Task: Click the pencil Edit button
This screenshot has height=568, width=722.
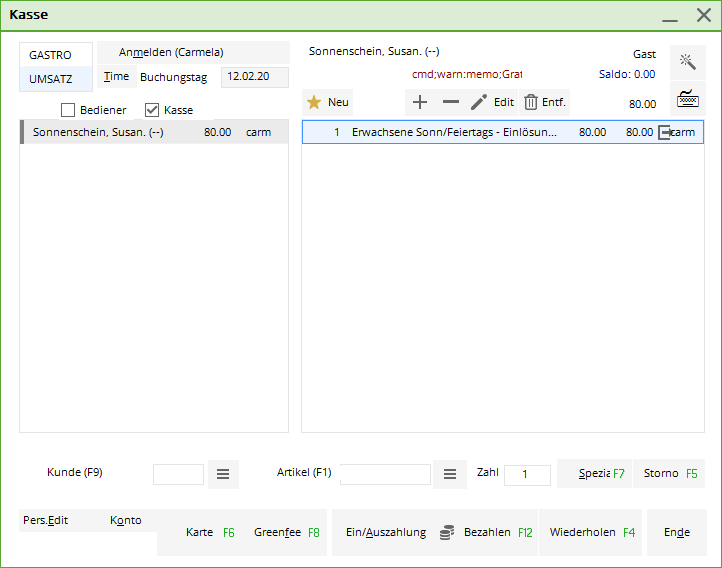Action: [492, 102]
